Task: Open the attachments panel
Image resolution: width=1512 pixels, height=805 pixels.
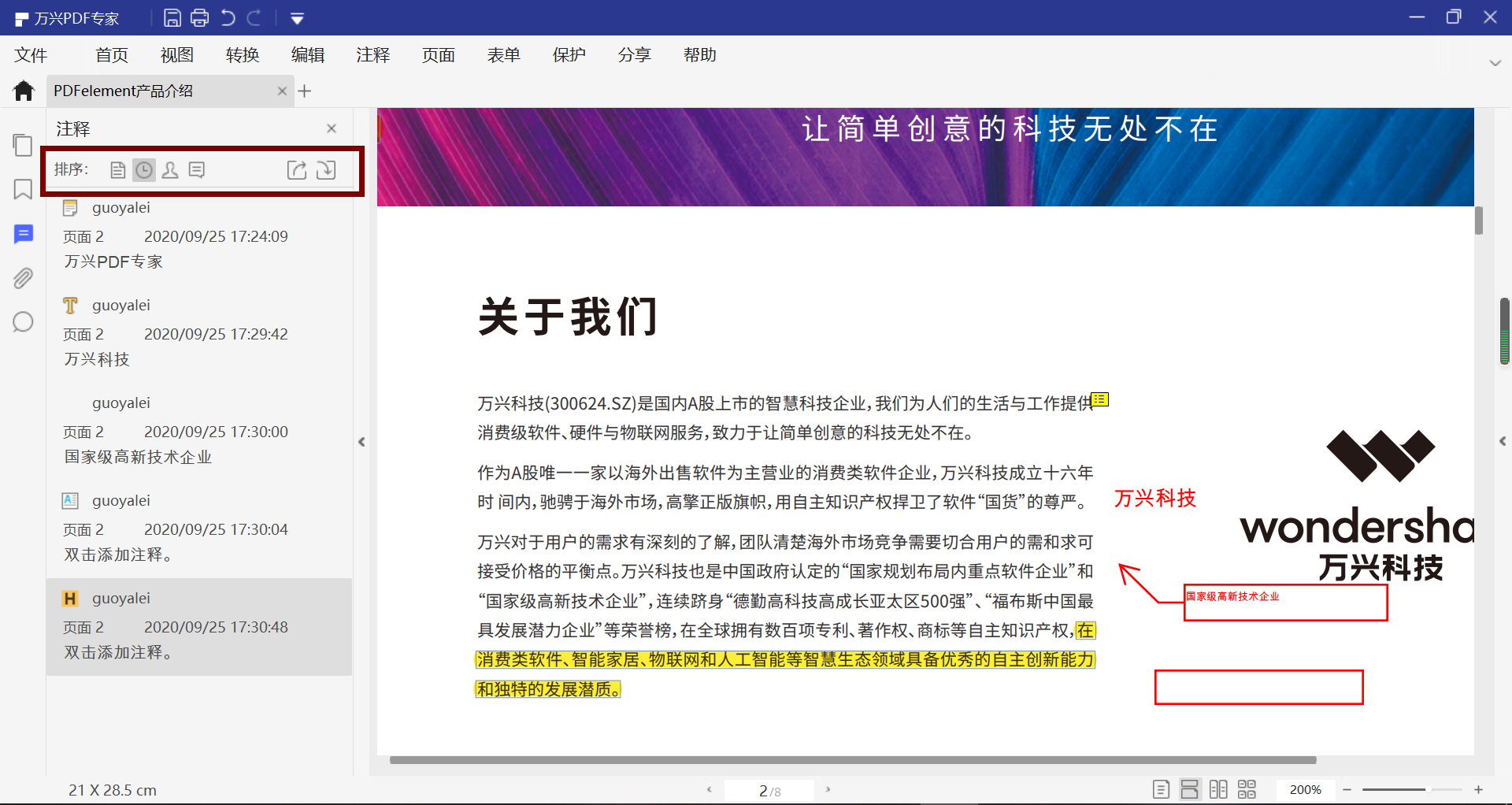Action: (23, 278)
